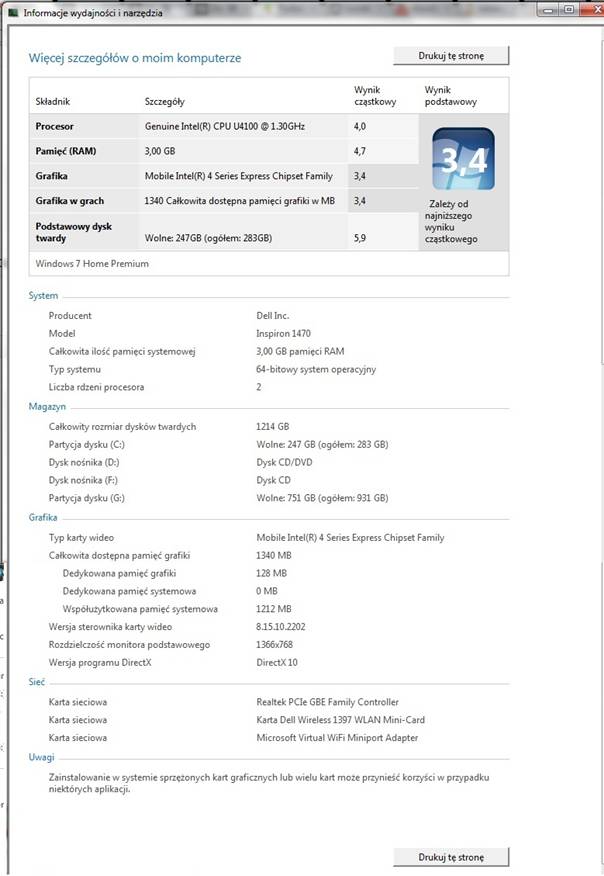Viewport: 604px width, 876px height.
Task: Click manufacturer value "Dell Inc."
Action: point(273,316)
